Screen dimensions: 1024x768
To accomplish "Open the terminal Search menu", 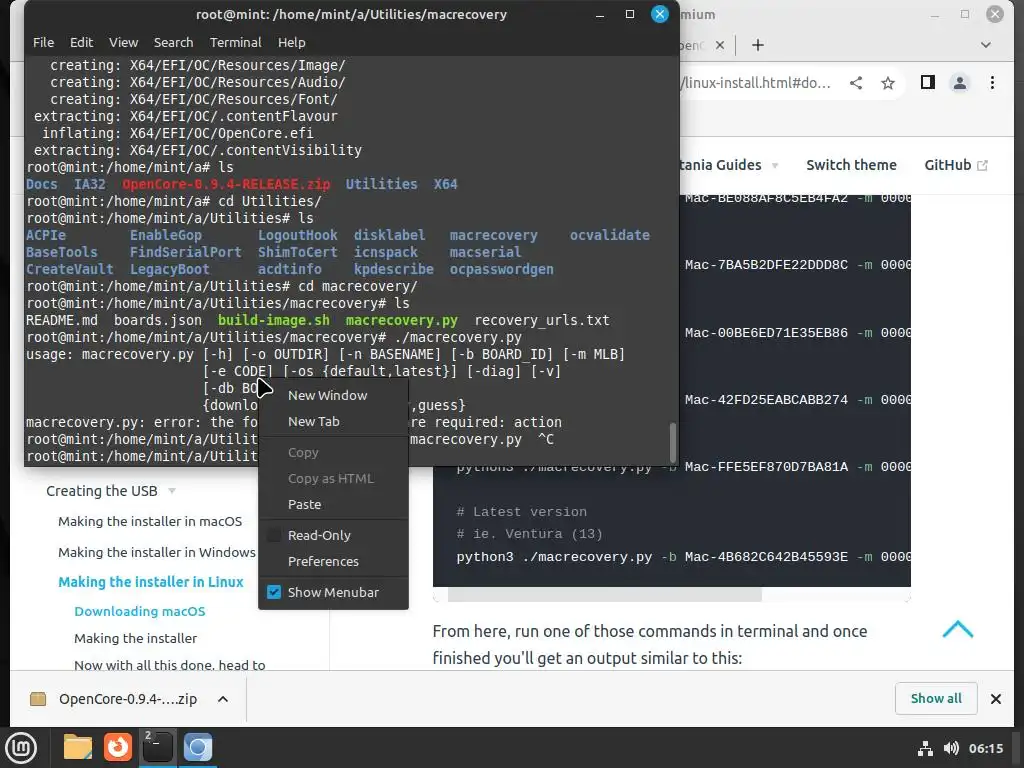I will [x=173, y=42].
